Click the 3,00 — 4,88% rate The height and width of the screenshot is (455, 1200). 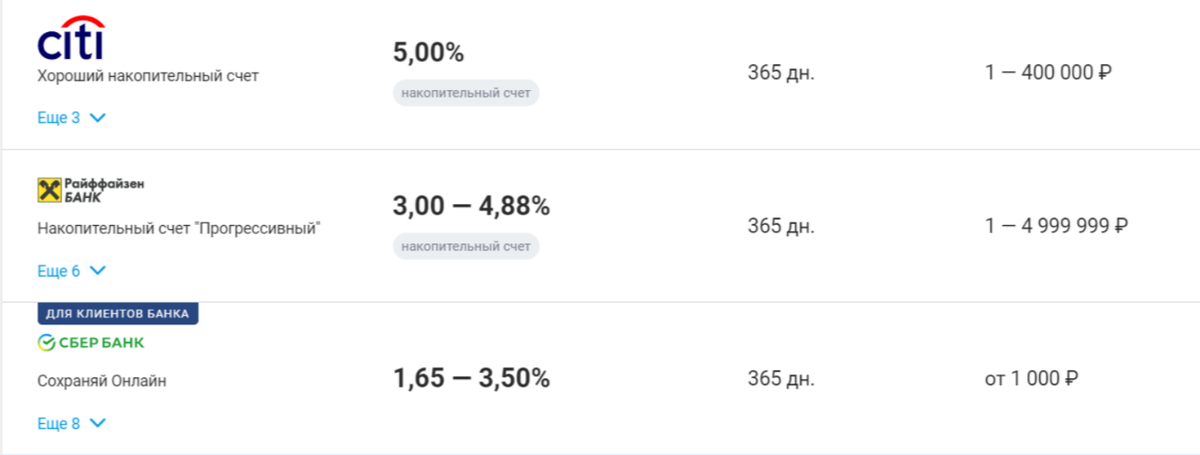point(472,206)
